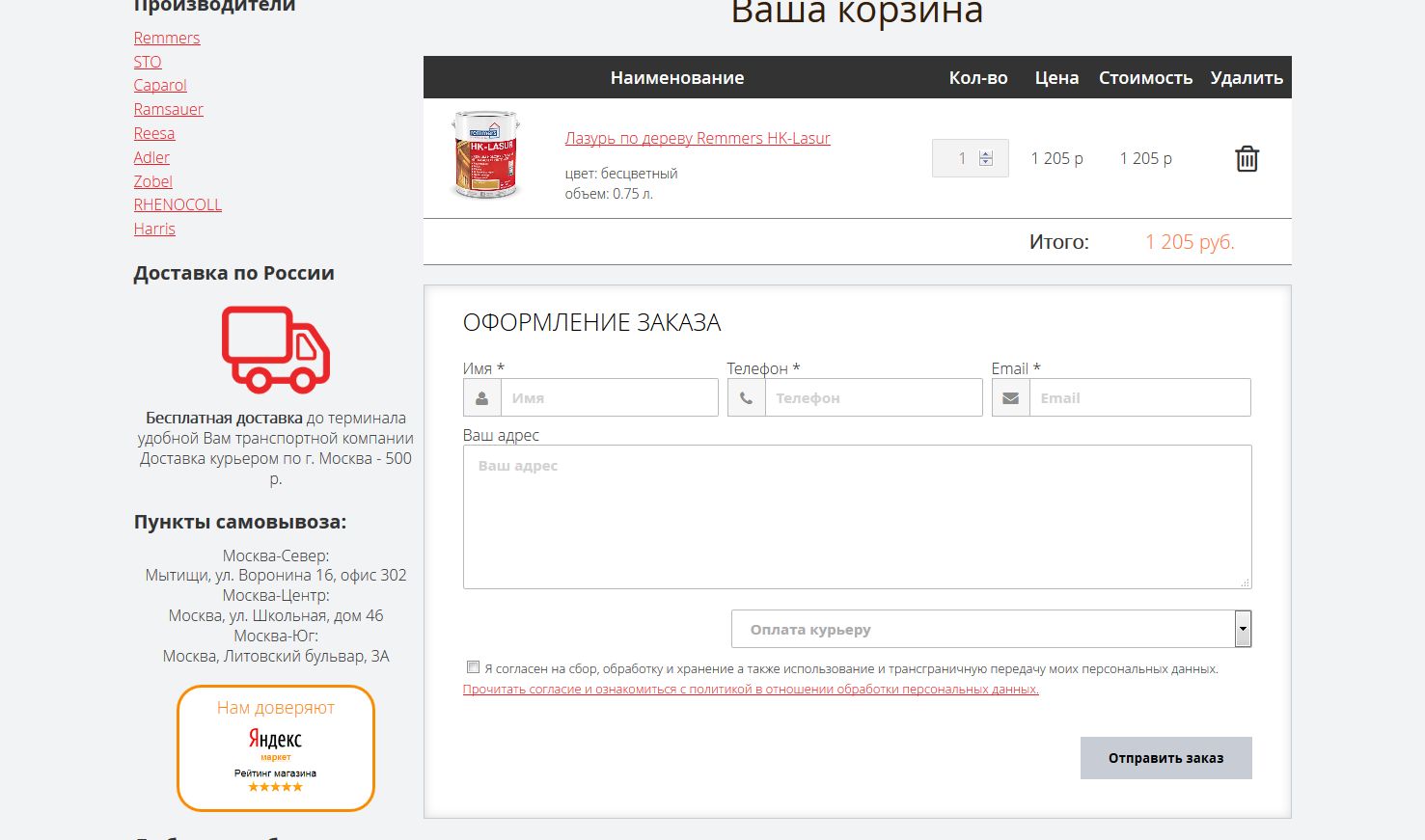Open the Caparol manufacturer link
The width and height of the screenshot is (1425, 840).
160,85
